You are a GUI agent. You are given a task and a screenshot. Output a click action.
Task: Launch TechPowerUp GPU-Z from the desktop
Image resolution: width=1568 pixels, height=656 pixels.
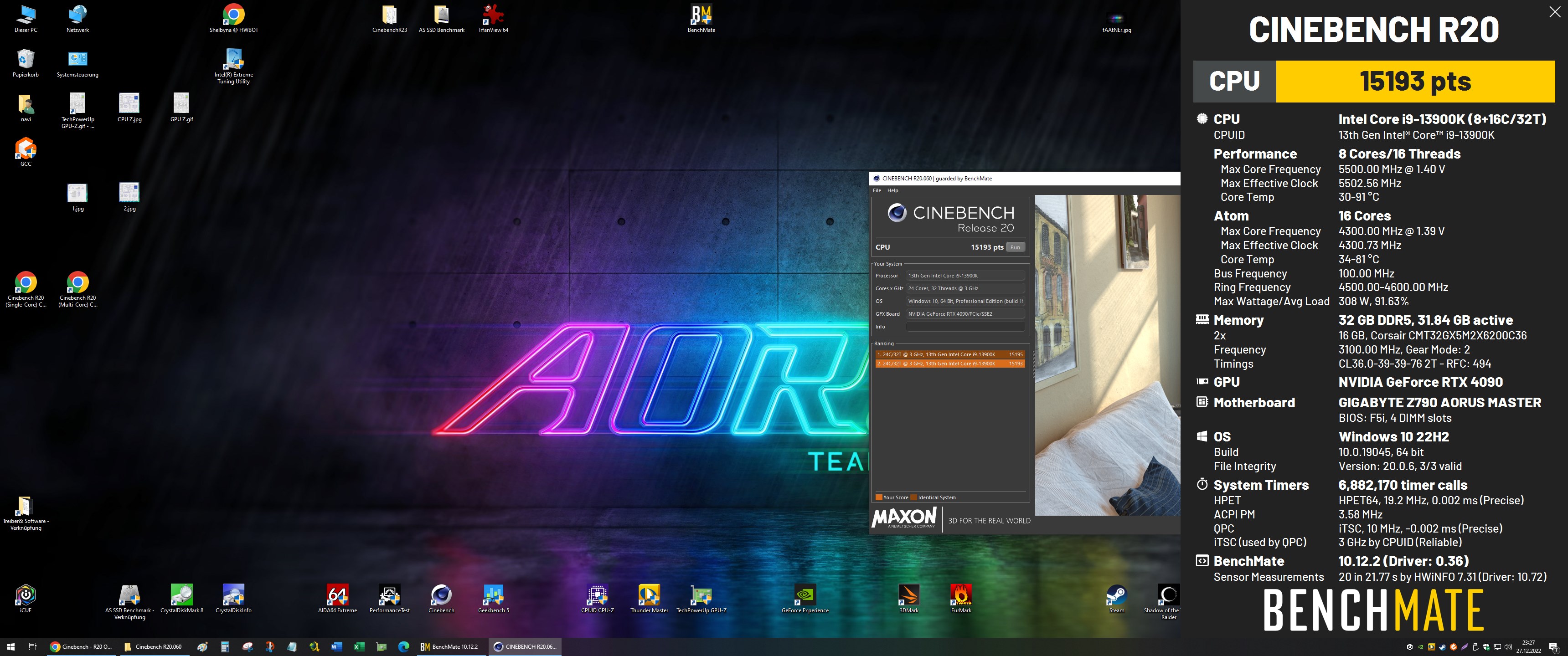click(701, 599)
